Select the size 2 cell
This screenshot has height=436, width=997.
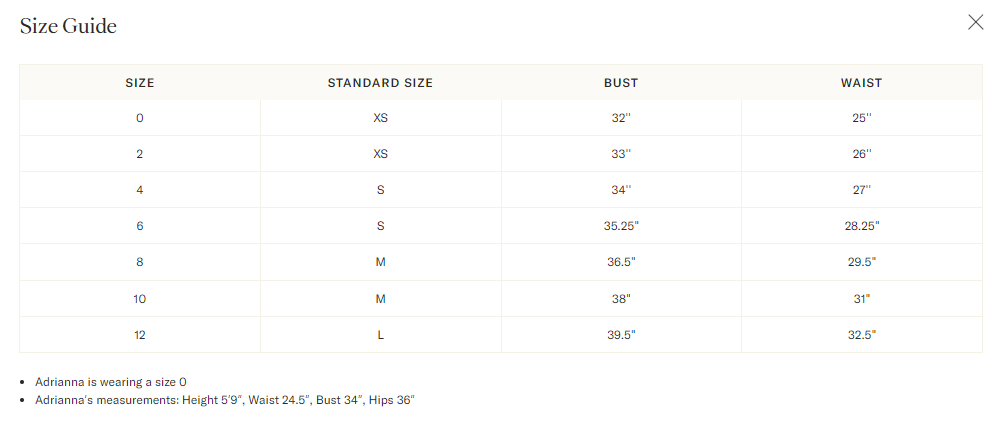pyautogui.click(x=139, y=154)
